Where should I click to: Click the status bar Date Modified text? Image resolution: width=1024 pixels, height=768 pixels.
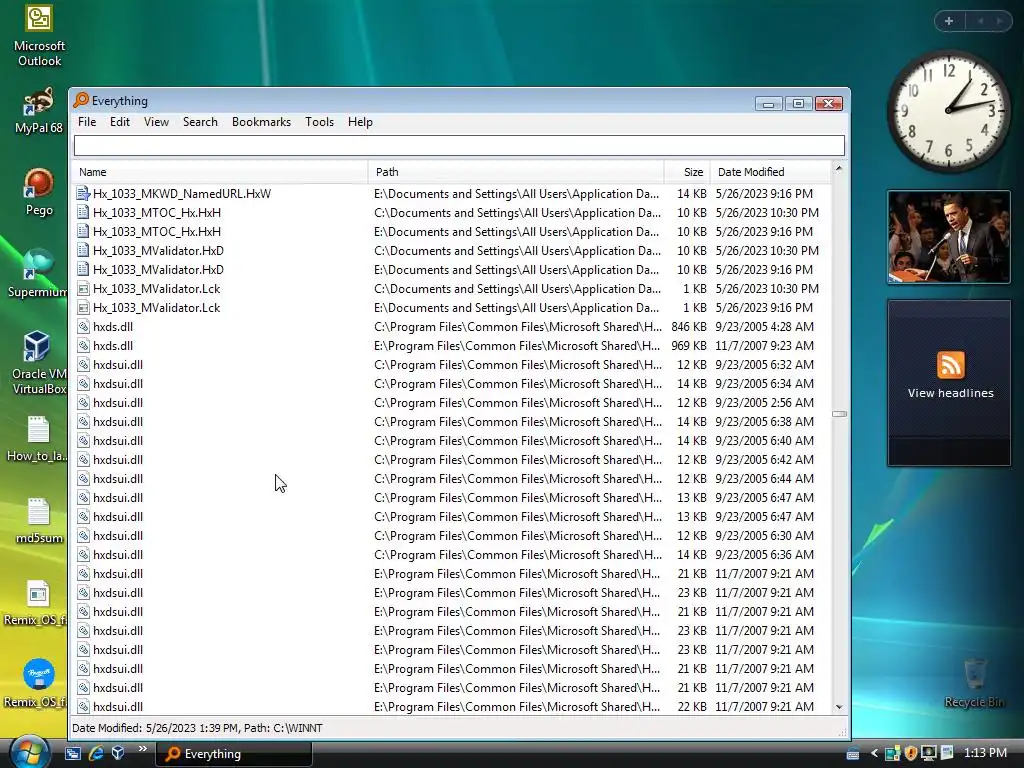click(197, 728)
